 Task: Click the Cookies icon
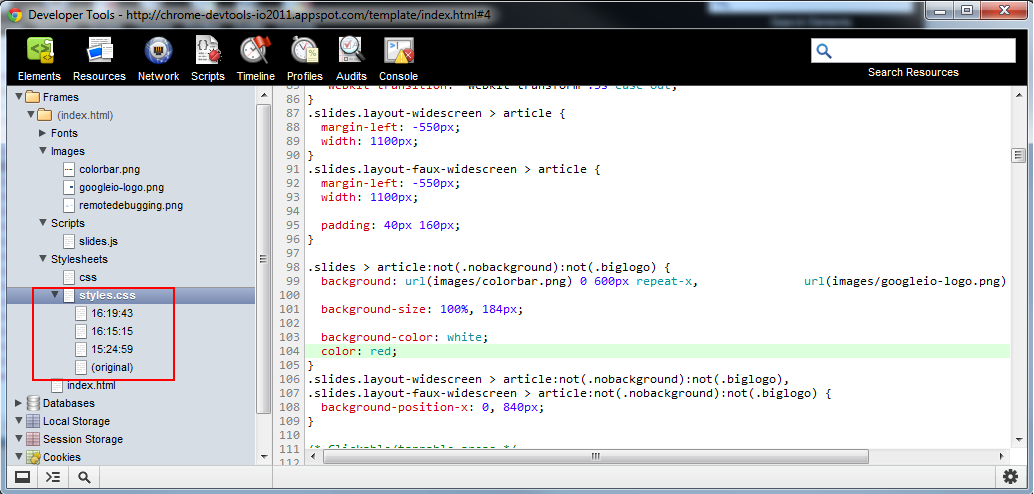pyautogui.click(x=33, y=457)
